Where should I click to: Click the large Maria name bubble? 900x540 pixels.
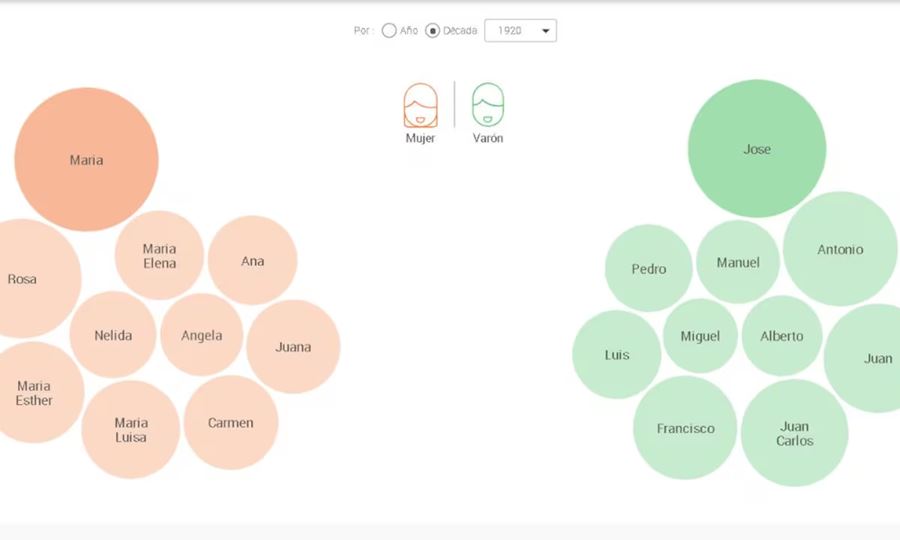coord(86,160)
